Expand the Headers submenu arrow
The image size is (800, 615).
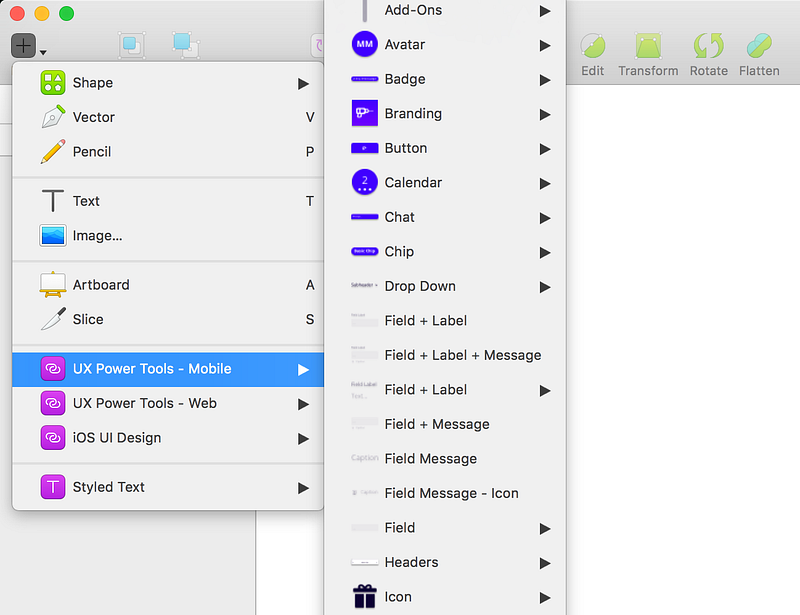click(545, 563)
